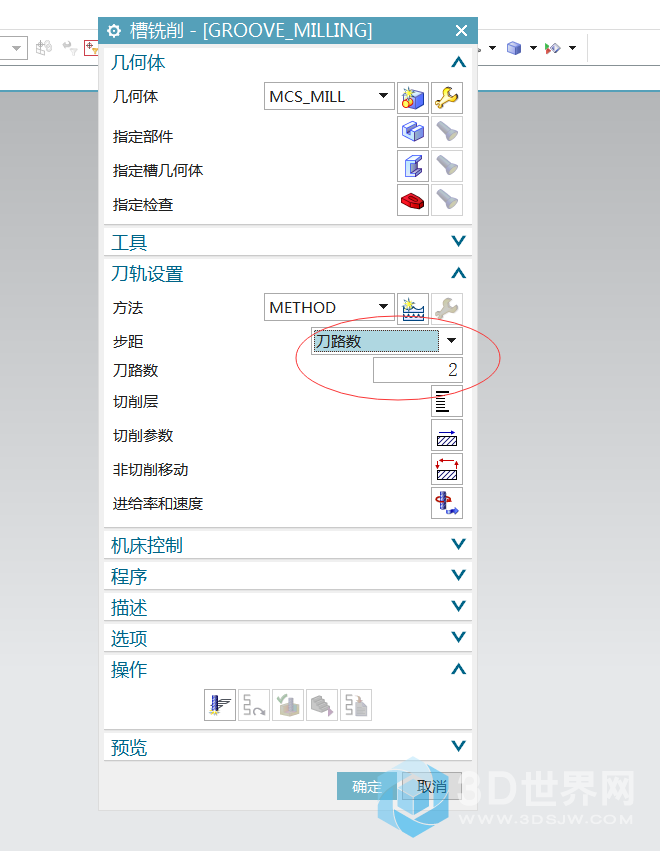The height and width of the screenshot is (851, 660).
Task: Click the checkered arrow icon in background toolbar
Action: [x=553, y=48]
